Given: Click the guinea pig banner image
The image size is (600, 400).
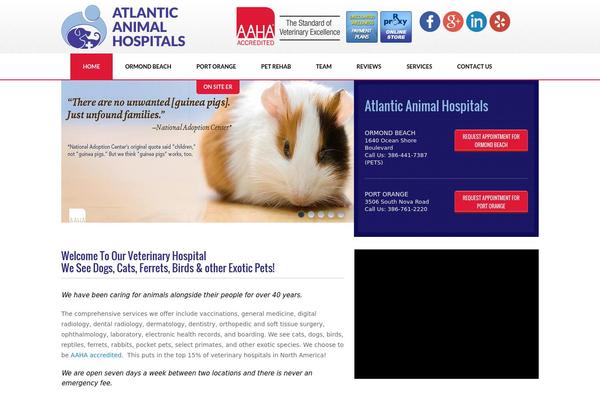Looking at the screenshot, I should [207, 152].
